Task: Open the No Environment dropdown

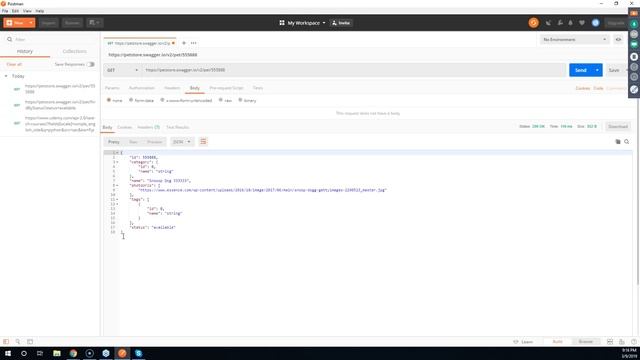Action: [574, 40]
